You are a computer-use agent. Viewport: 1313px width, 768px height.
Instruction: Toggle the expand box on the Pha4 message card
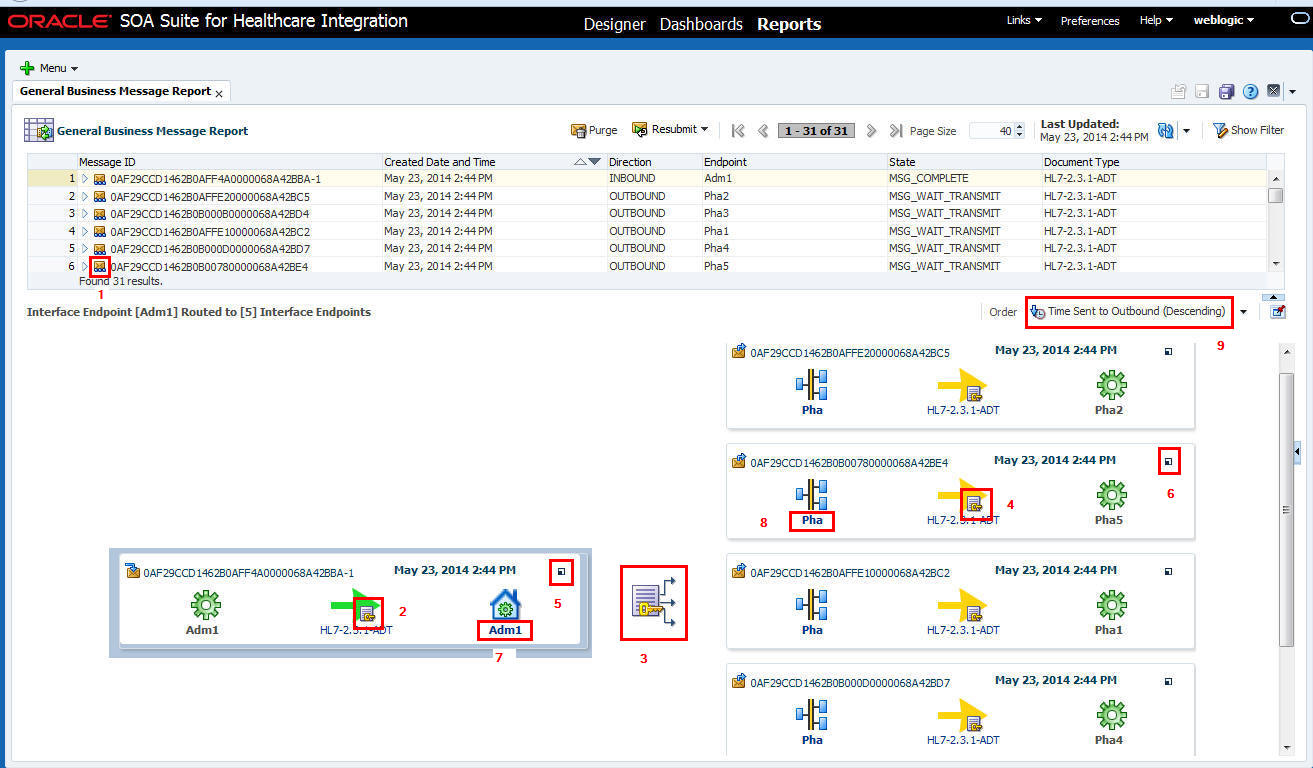[x=1168, y=682]
